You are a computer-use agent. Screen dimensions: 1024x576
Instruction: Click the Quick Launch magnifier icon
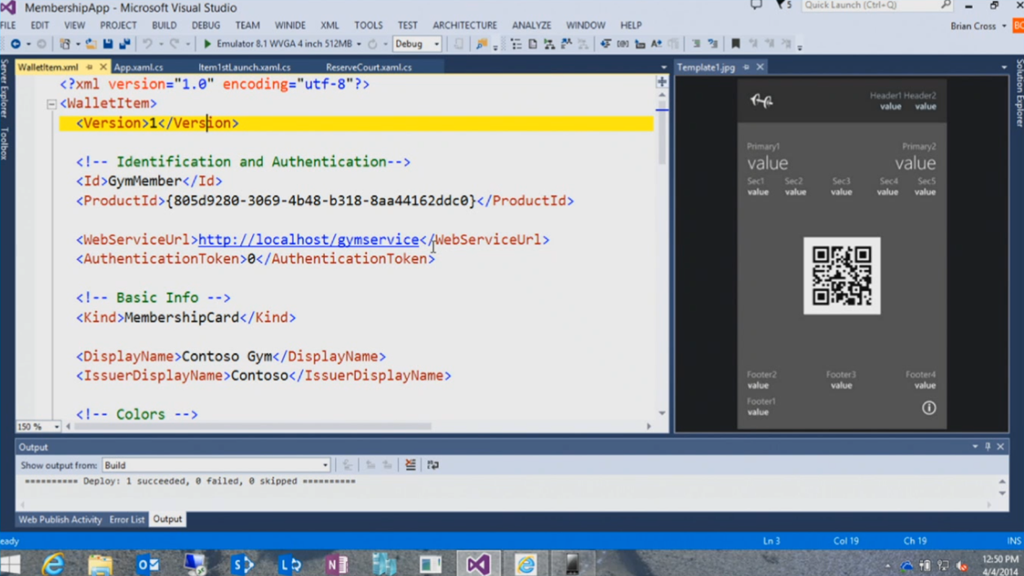(x=945, y=5)
